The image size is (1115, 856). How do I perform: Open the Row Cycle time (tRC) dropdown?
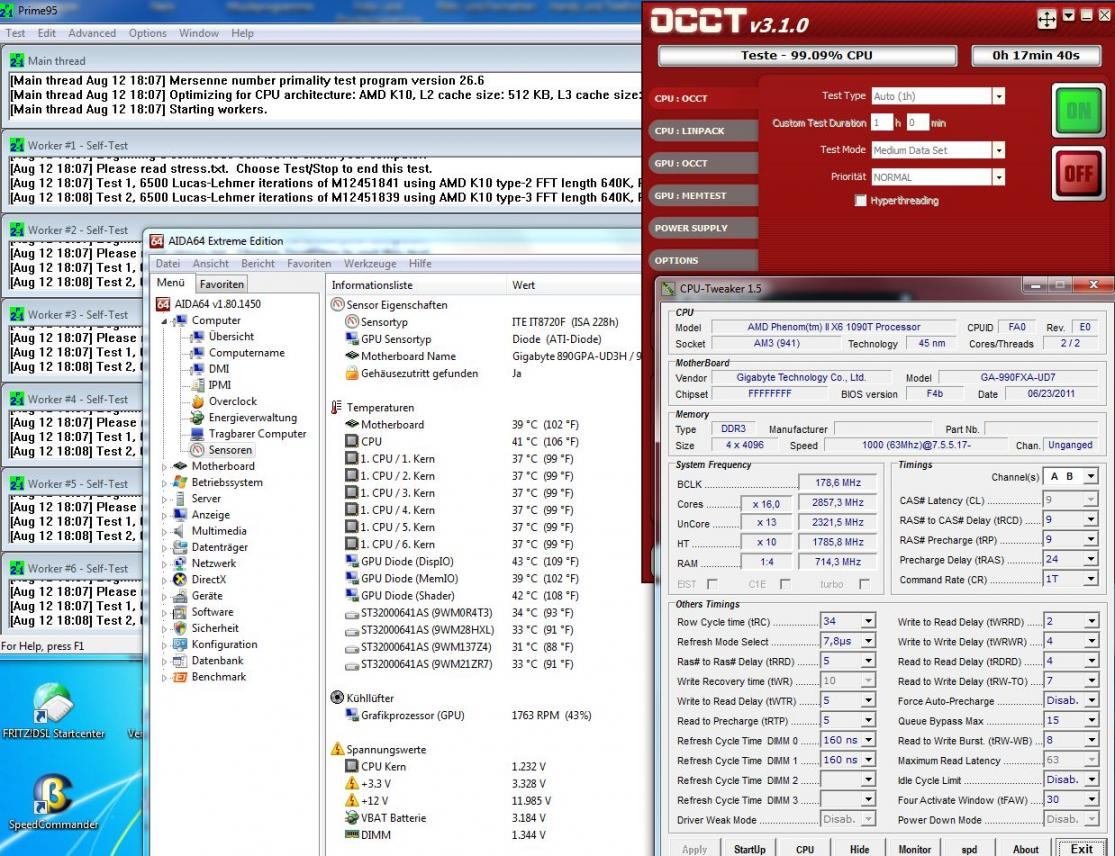tap(868, 621)
